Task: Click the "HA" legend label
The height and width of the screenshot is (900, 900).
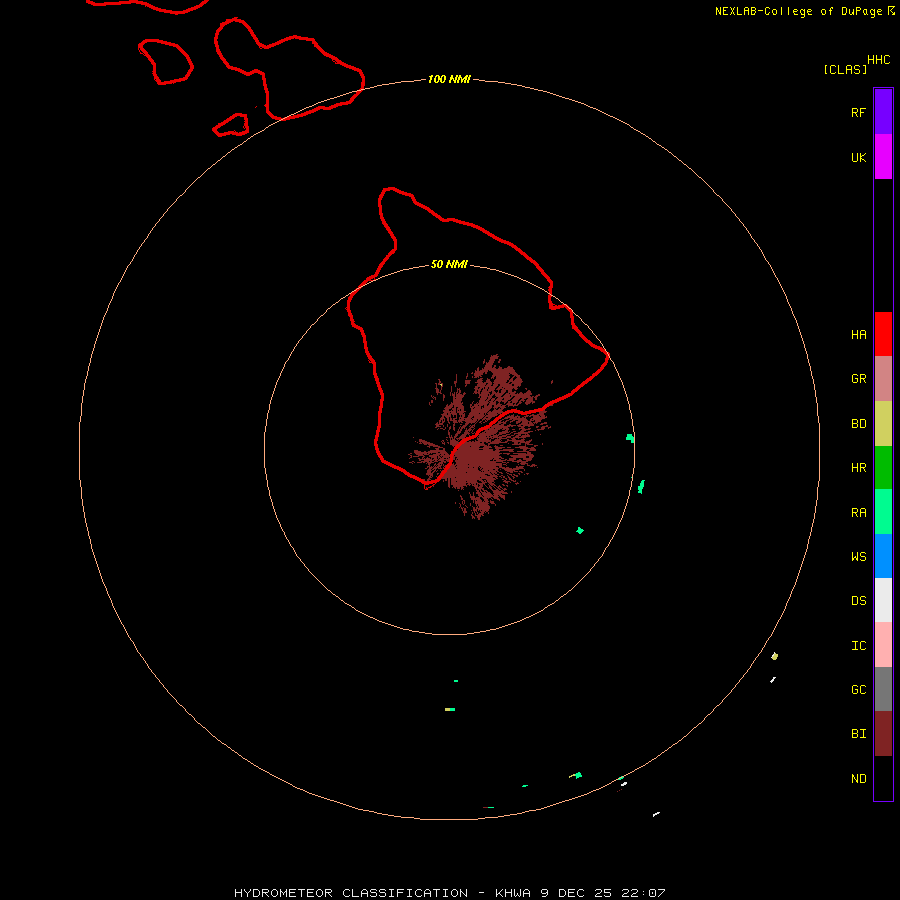Action: (x=858, y=335)
